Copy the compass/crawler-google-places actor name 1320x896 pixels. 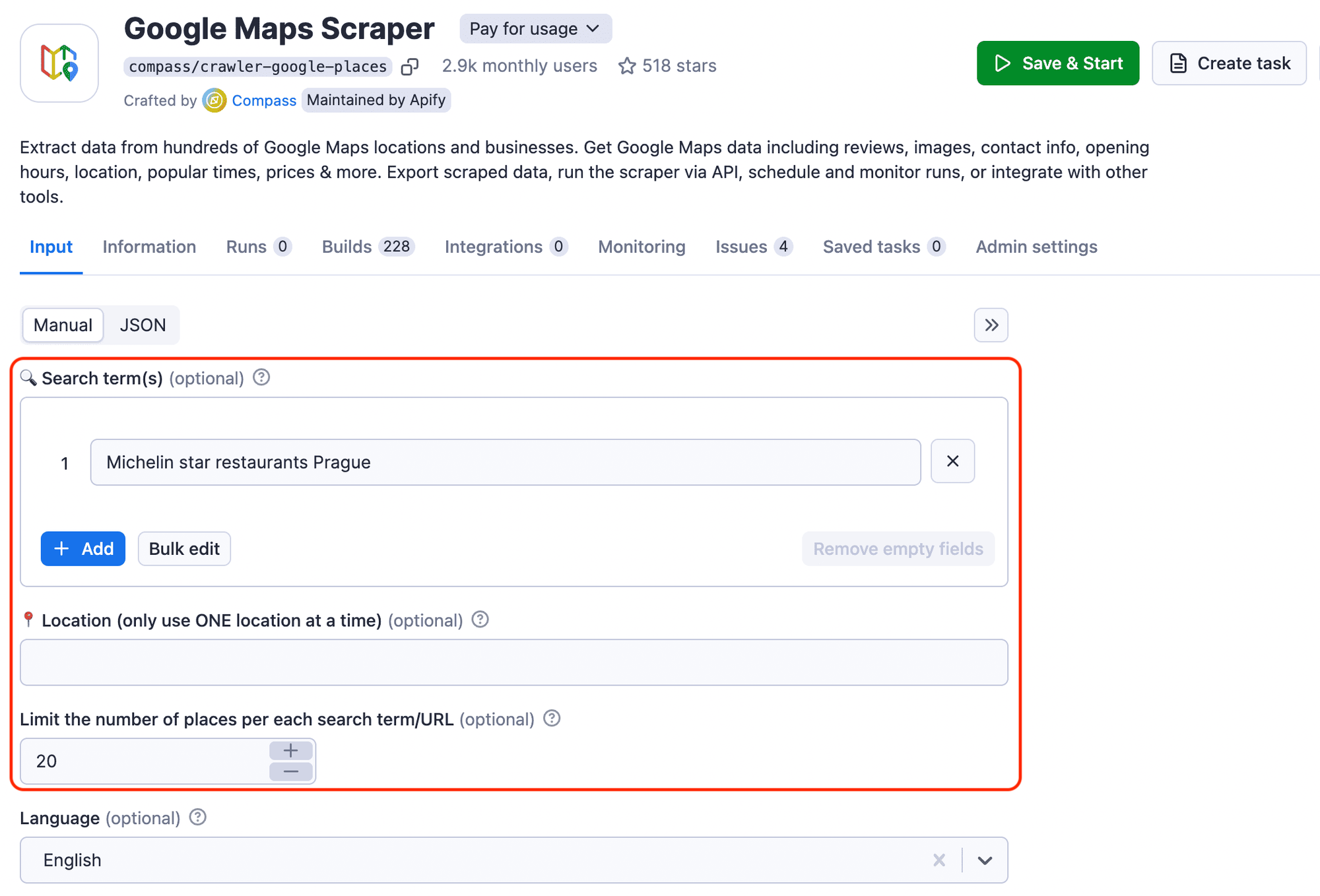(x=410, y=67)
